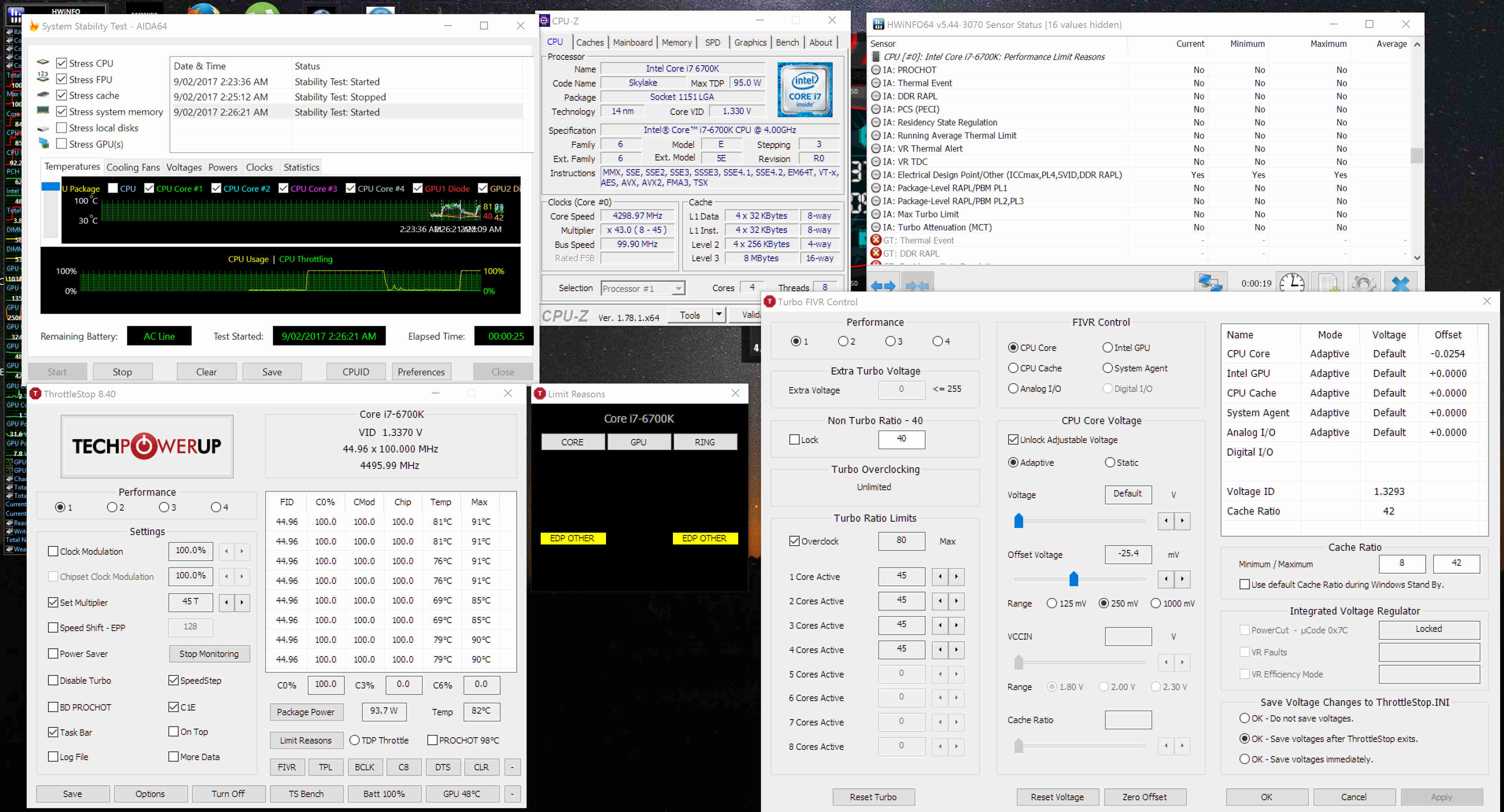Click Preferences button in AIDA64

click(x=421, y=372)
